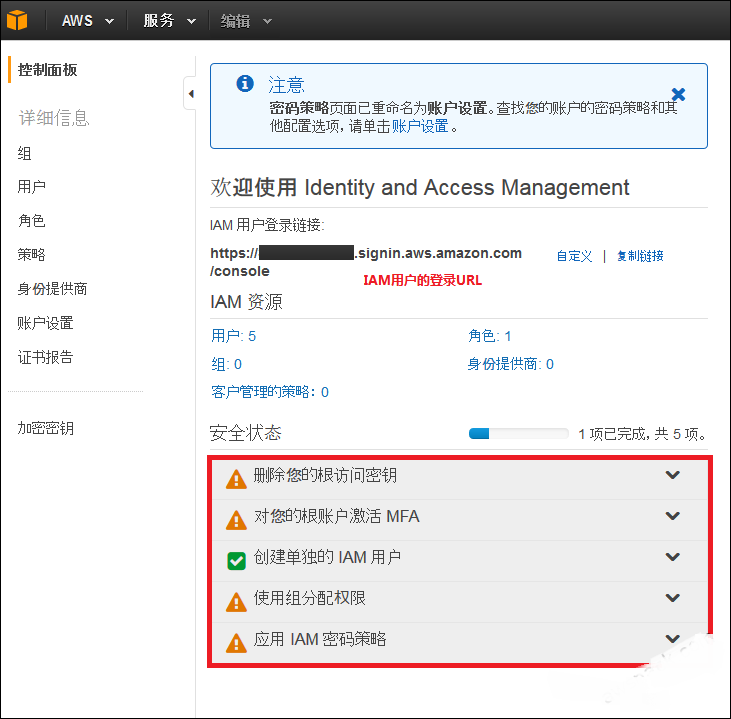Select 控制面板 in the sidebar
Screen dimensions: 731x719
[x=48, y=70]
